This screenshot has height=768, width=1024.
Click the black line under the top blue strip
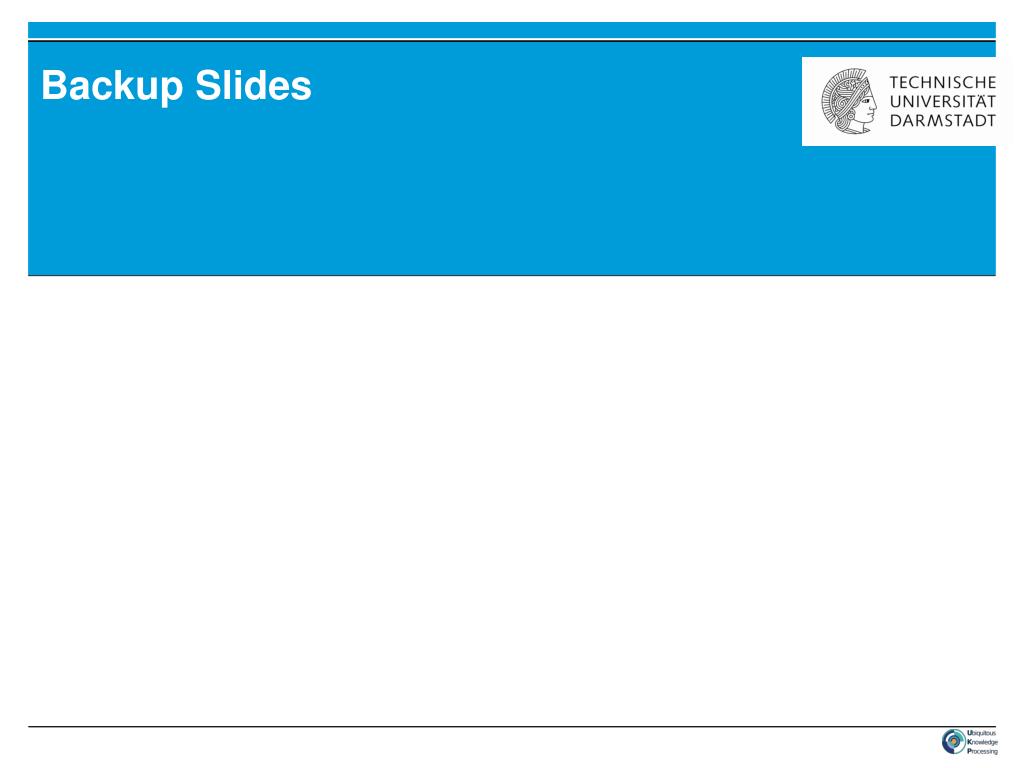coord(512,40)
